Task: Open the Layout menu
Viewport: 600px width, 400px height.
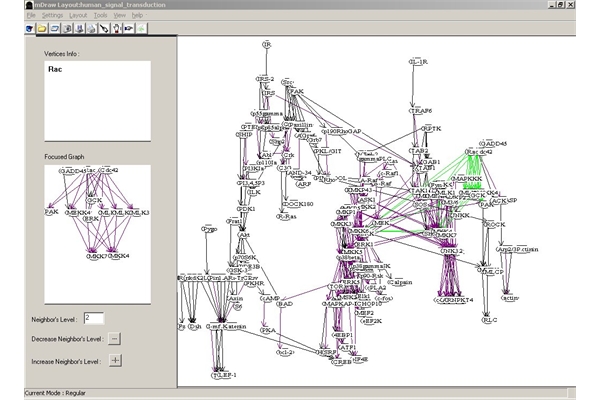Action: pos(78,16)
